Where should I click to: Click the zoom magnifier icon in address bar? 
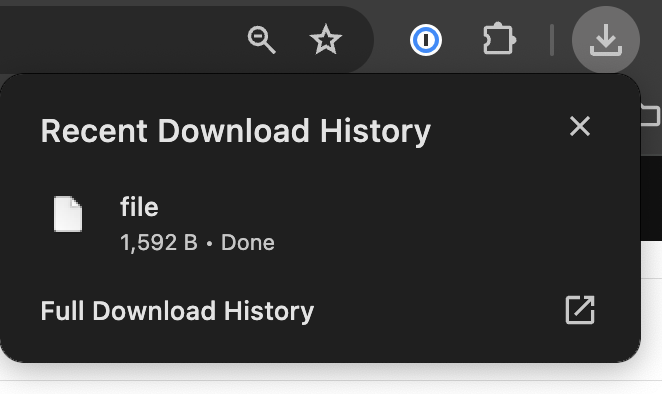pyautogui.click(x=261, y=40)
